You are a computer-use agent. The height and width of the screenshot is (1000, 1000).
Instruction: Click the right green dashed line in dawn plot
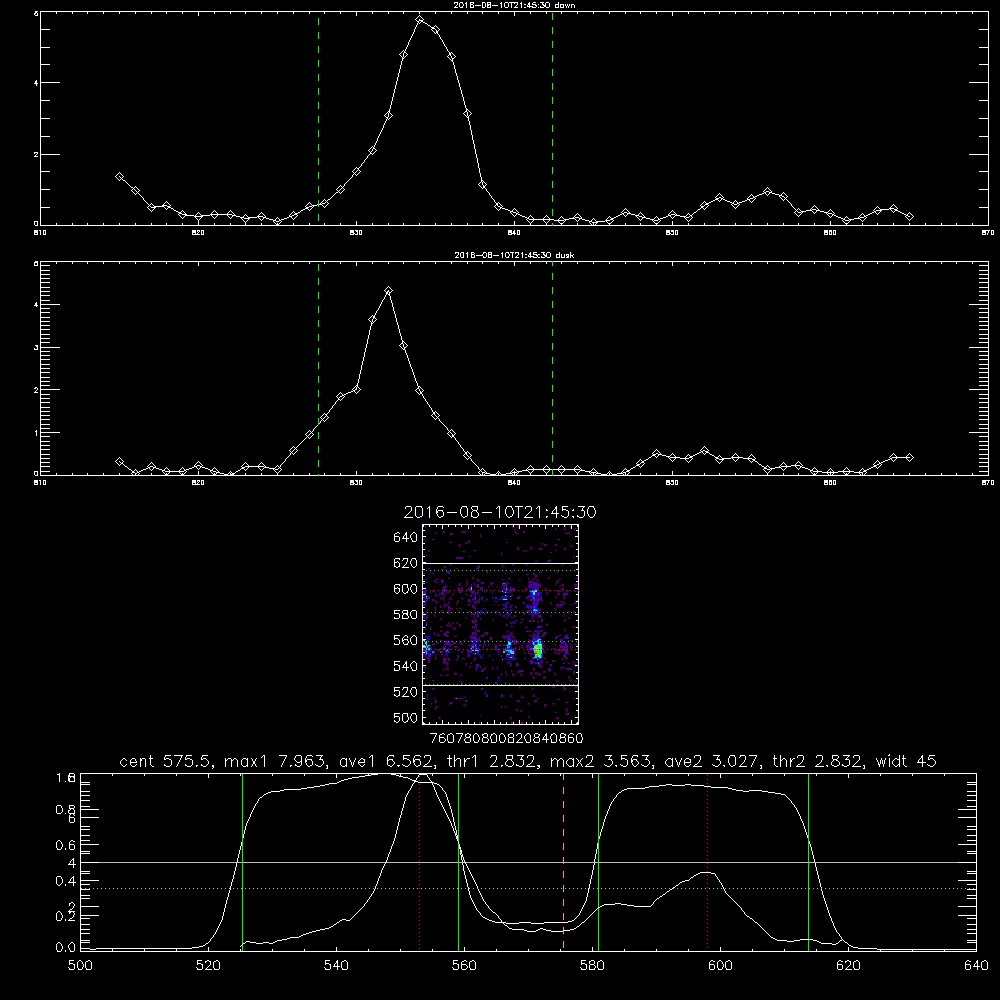[x=552, y=118]
